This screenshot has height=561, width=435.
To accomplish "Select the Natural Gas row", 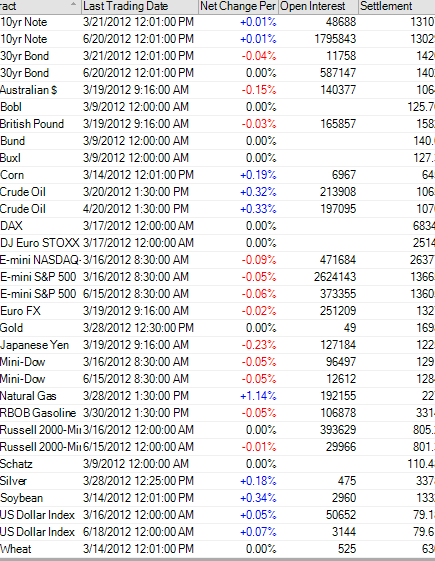I will tap(218, 396).
